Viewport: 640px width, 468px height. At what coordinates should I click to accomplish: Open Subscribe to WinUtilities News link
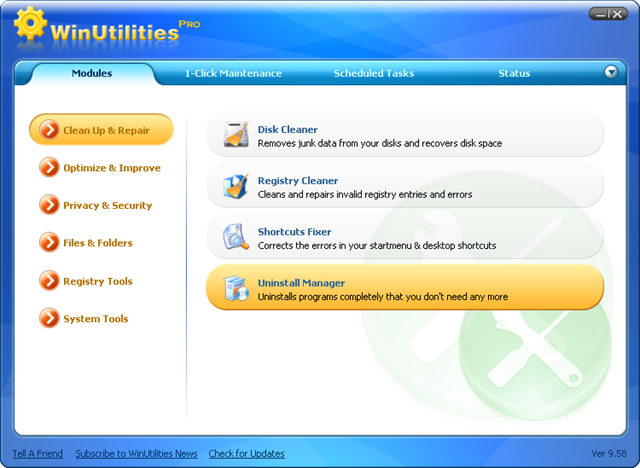136,454
